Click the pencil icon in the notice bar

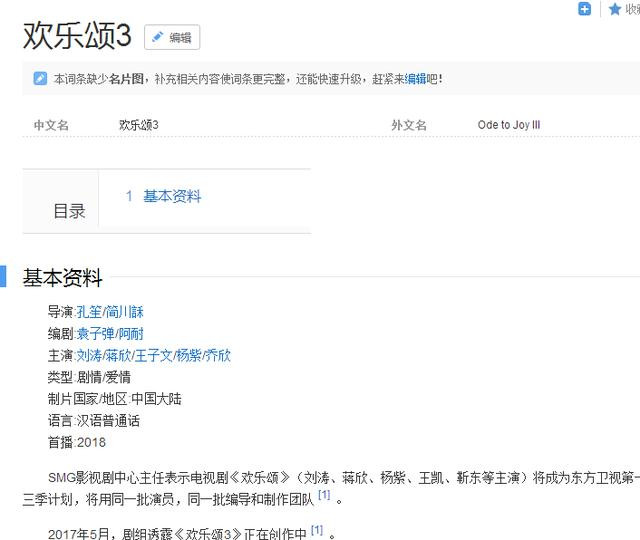[x=40, y=78]
